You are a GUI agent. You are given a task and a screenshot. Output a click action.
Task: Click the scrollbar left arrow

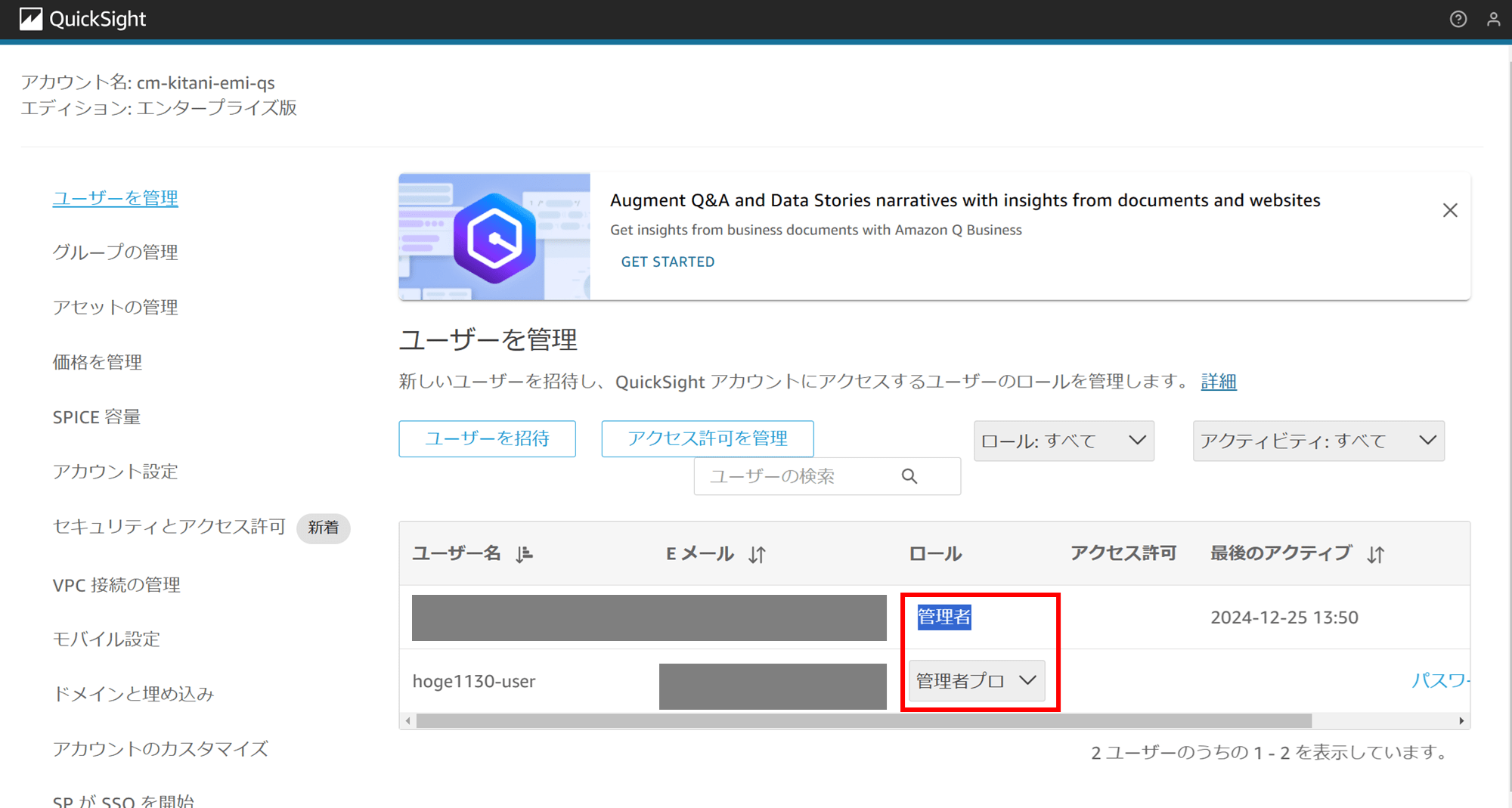408,721
